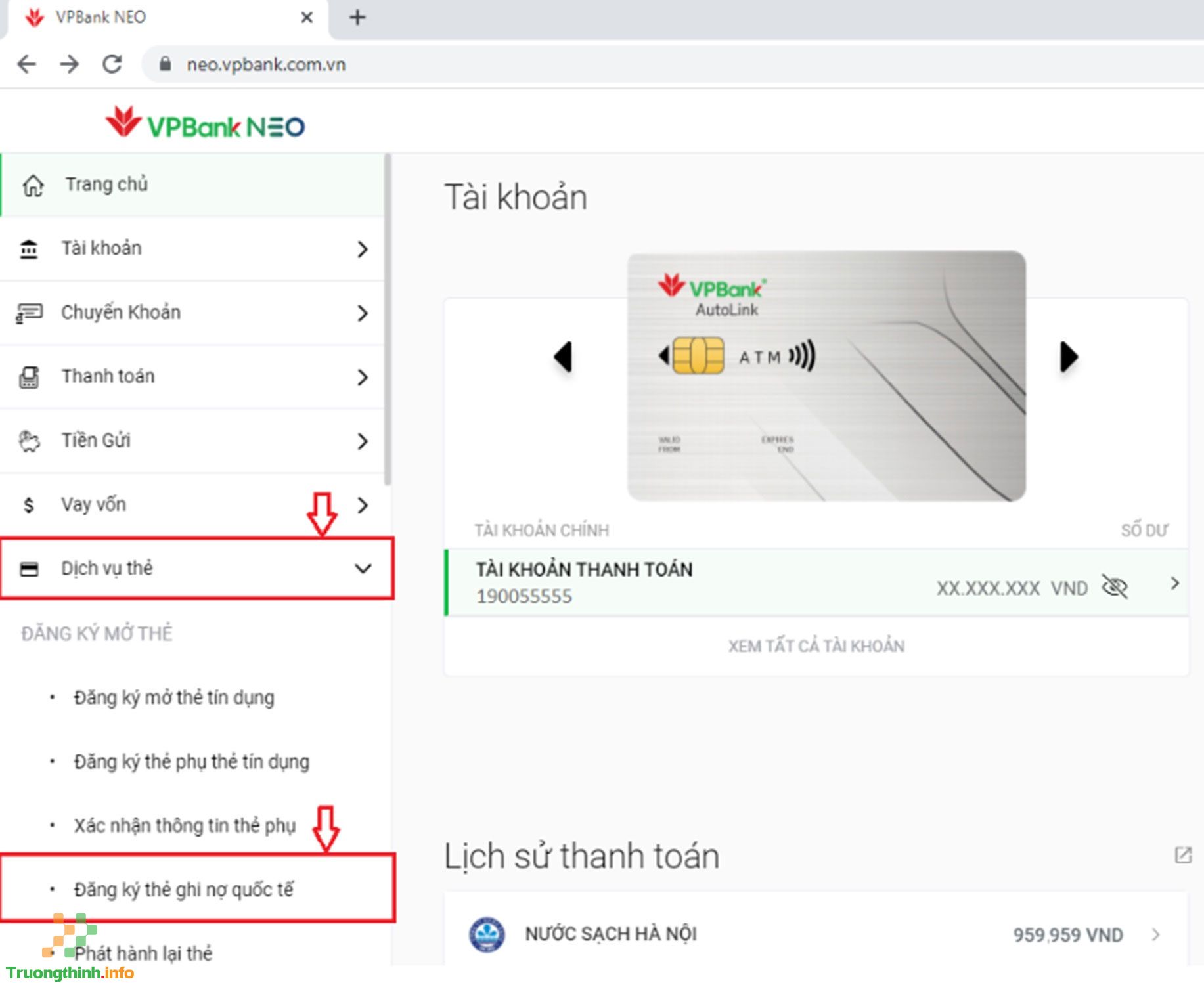Select the VPBank NEO browser tab
Screen dimensions: 1204x983
[167, 18]
